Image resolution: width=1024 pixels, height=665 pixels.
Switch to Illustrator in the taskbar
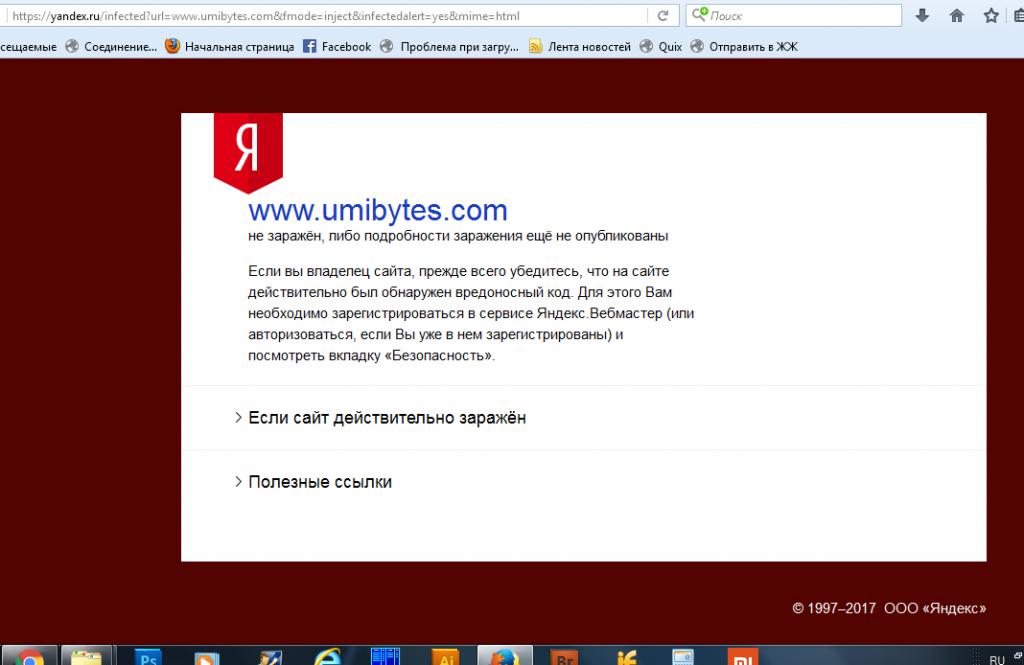point(446,657)
